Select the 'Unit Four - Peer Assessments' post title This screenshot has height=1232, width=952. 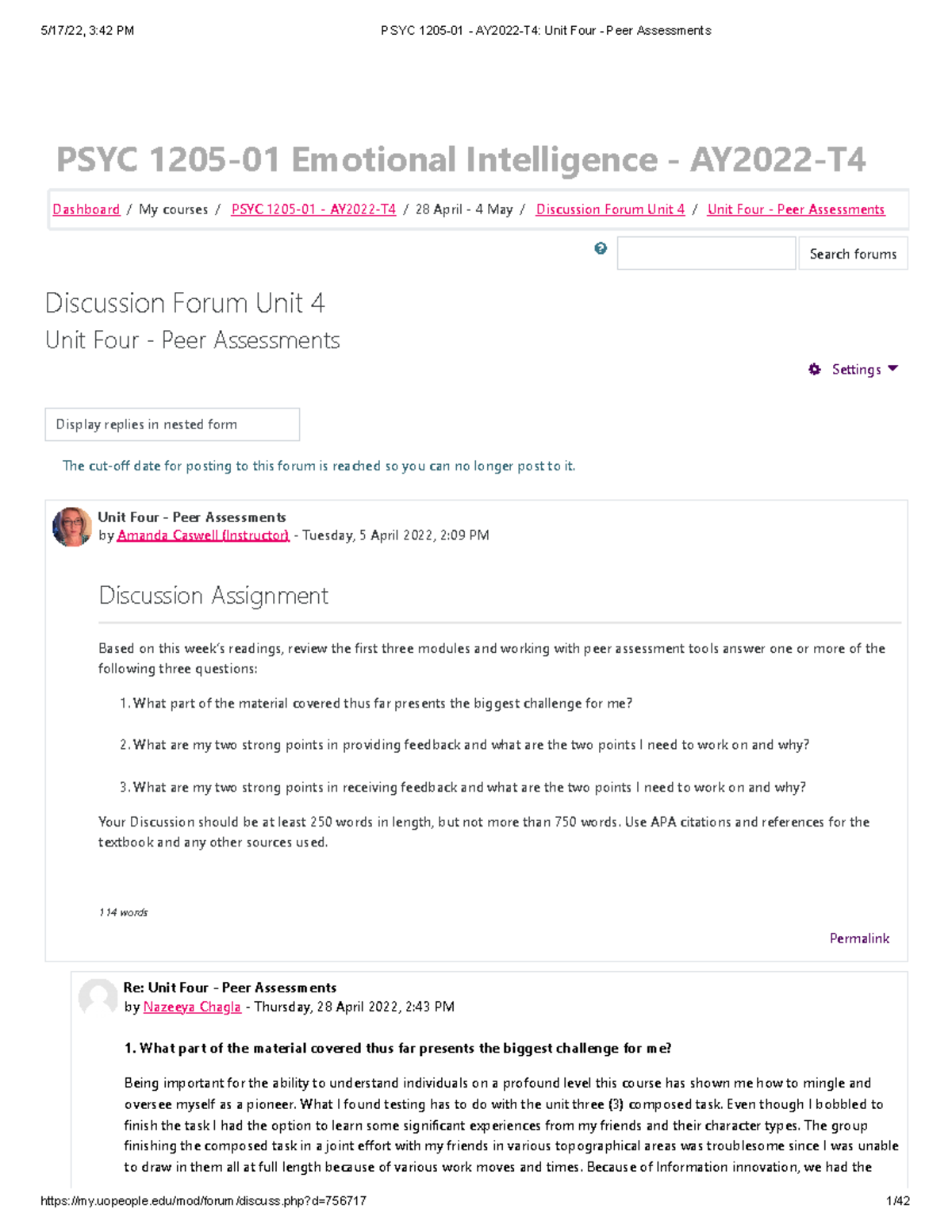[191, 516]
